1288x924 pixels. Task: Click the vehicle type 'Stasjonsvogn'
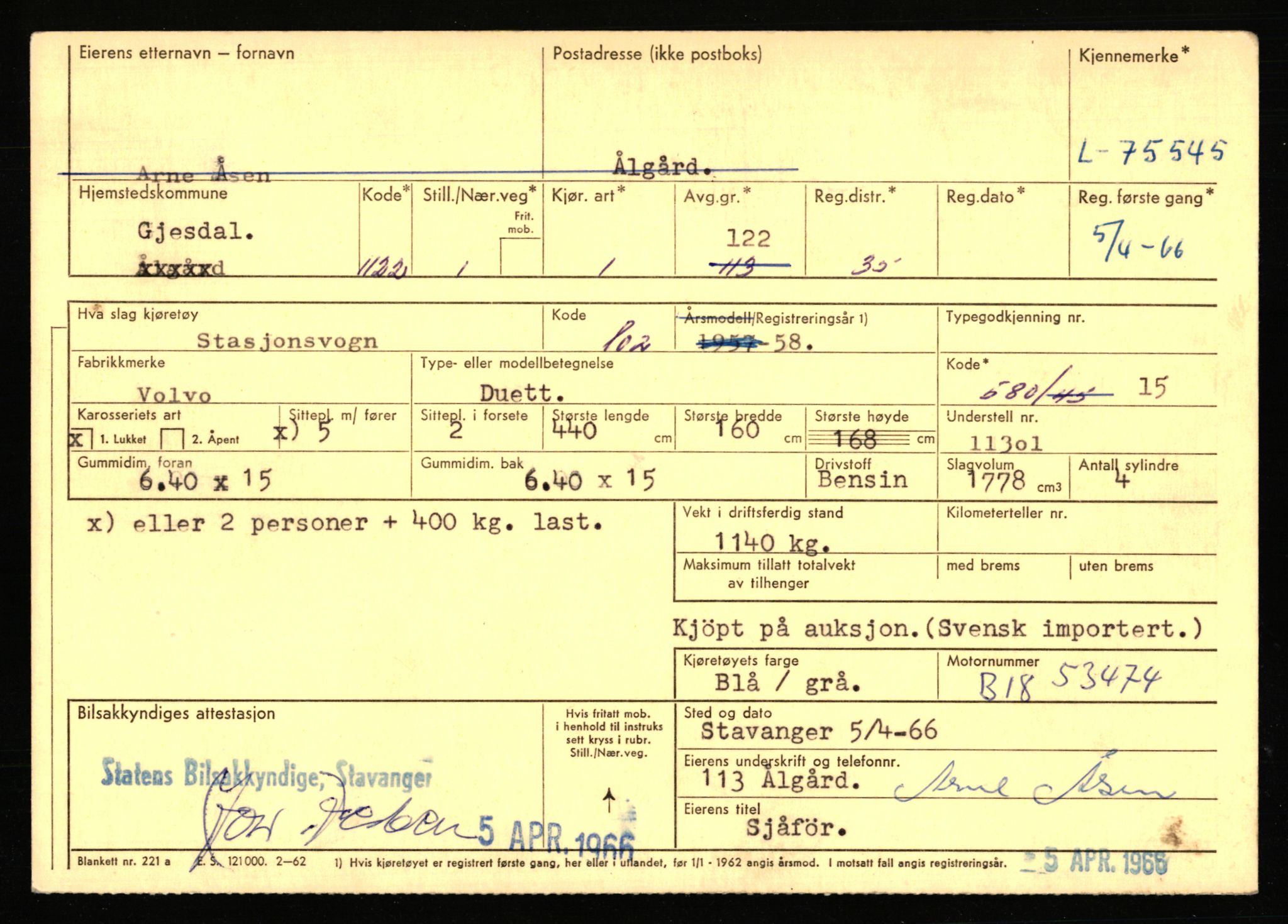pos(287,341)
